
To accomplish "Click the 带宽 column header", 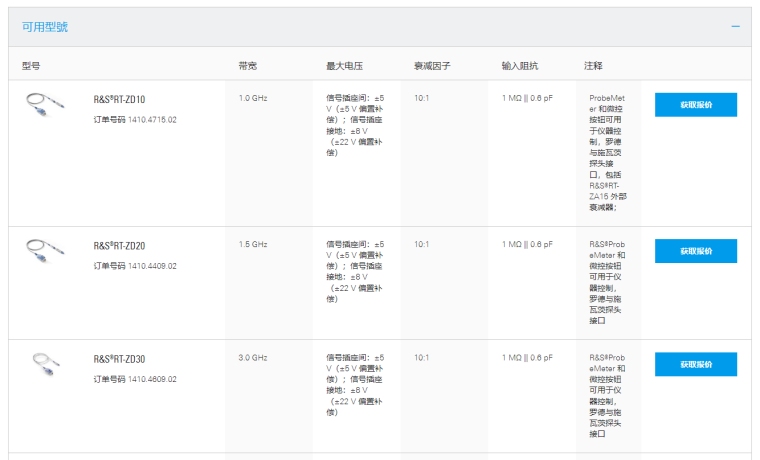I will coord(247,65).
